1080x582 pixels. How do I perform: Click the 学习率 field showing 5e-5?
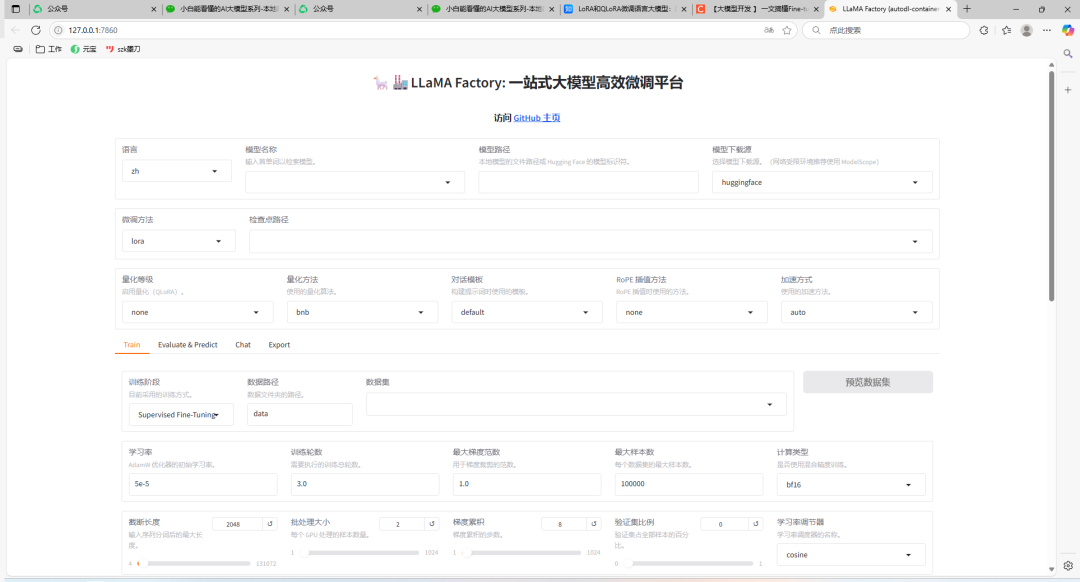coord(202,484)
